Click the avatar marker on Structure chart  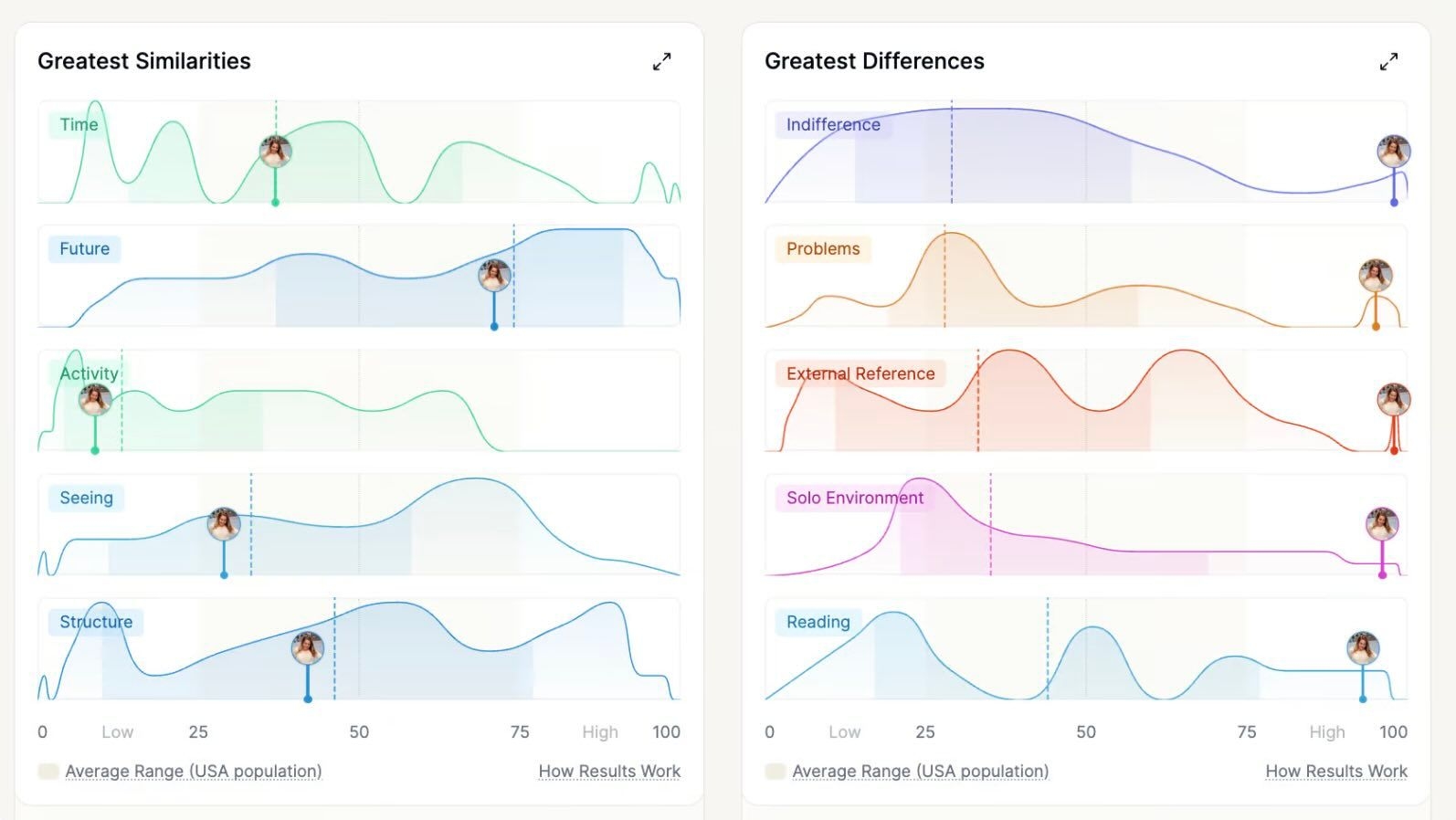click(x=308, y=648)
